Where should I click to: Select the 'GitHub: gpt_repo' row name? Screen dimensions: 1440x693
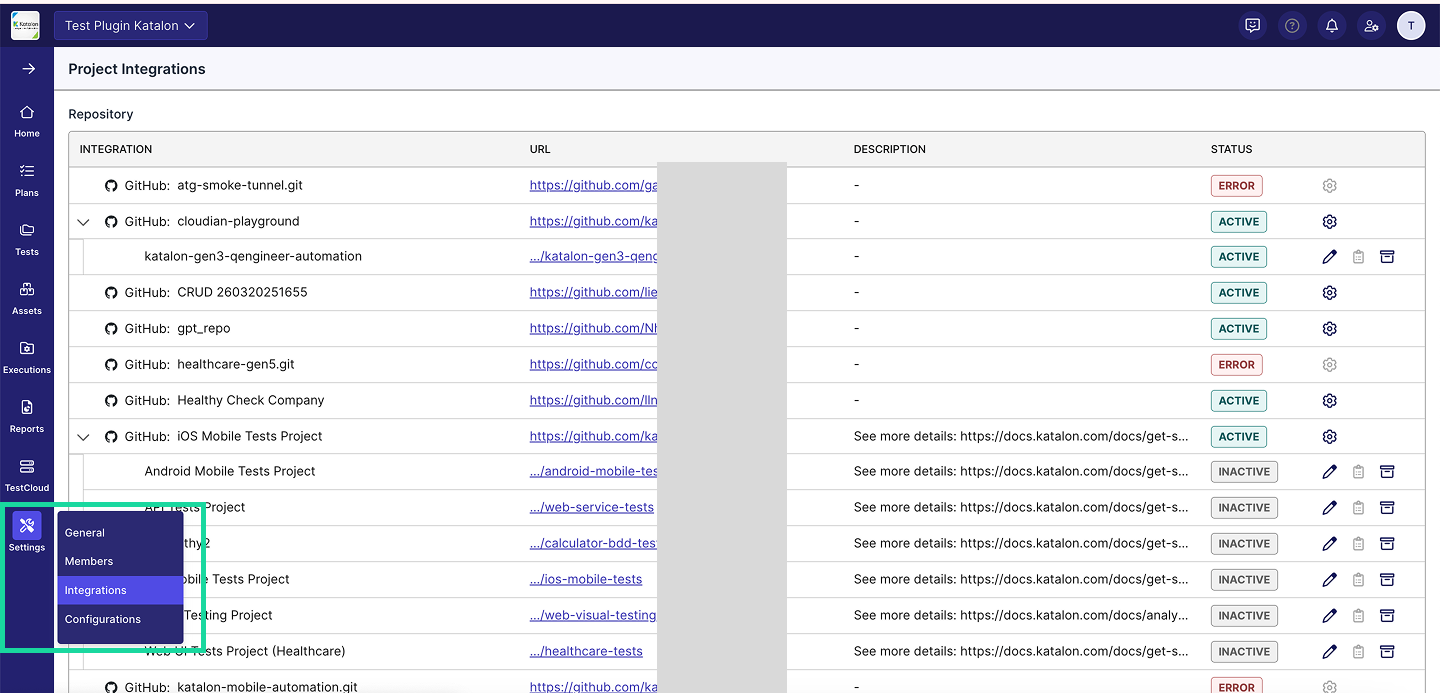click(178, 329)
